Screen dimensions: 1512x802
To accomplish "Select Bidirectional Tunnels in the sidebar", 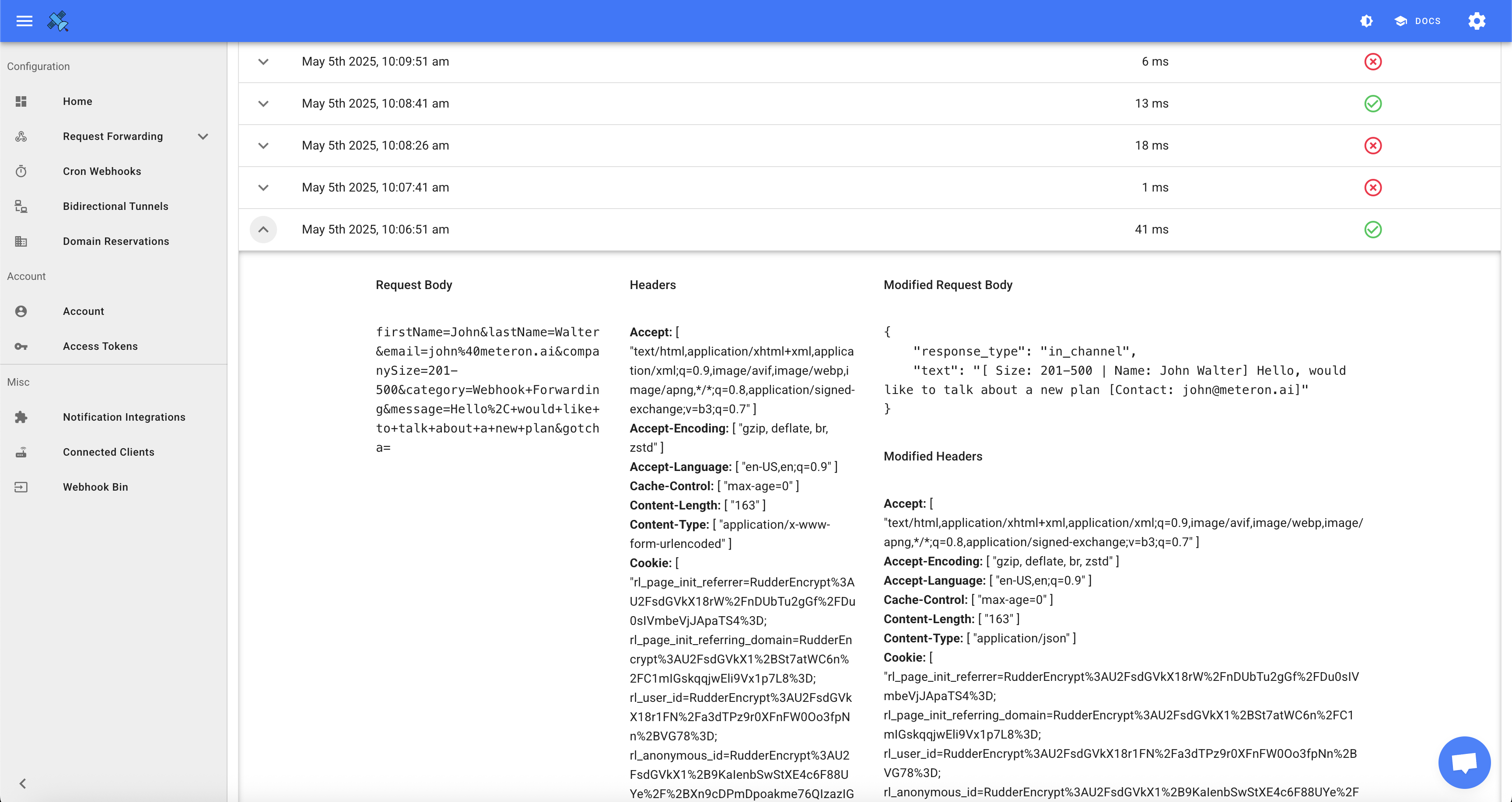I will [115, 206].
